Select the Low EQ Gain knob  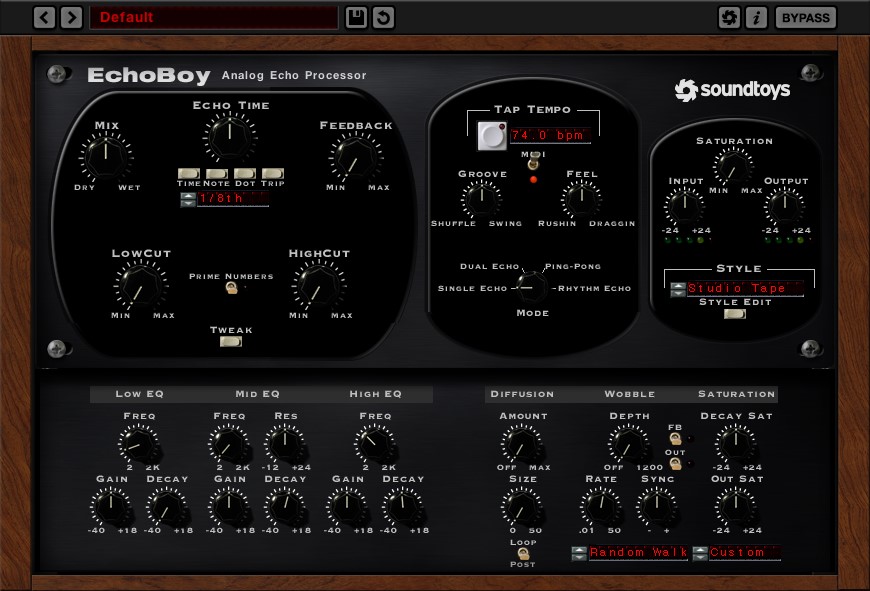pos(111,507)
